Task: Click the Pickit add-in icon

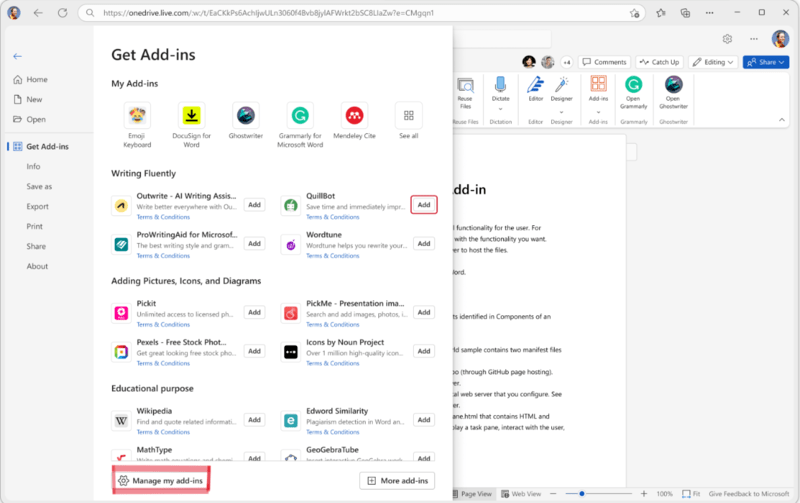Action: [121, 313]
